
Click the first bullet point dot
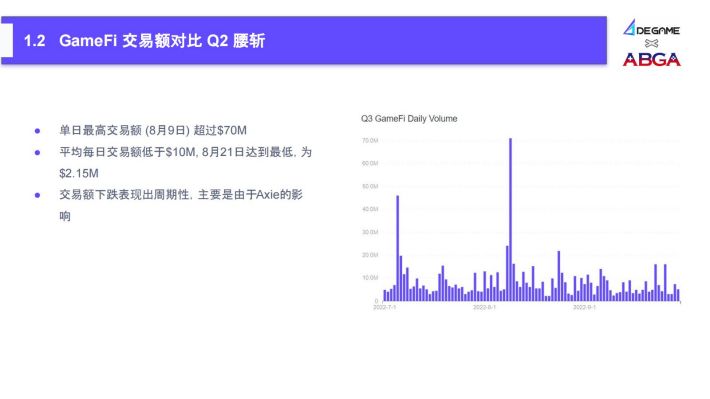[38, 131]
